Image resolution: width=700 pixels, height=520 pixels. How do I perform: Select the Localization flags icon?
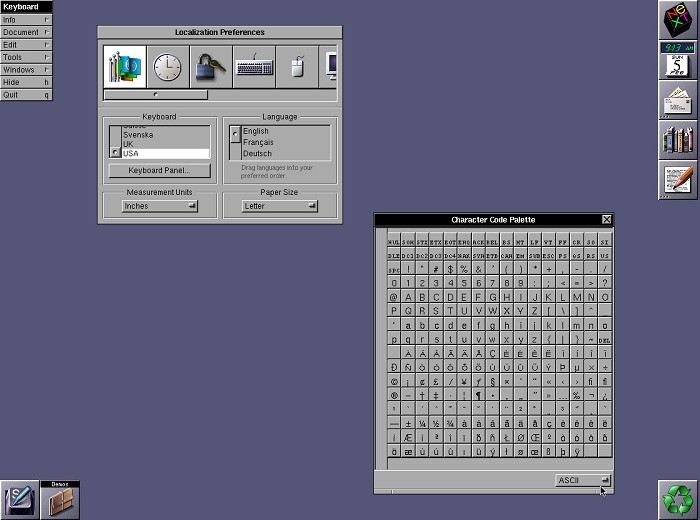pyautogui.click(x=125, y=67)
